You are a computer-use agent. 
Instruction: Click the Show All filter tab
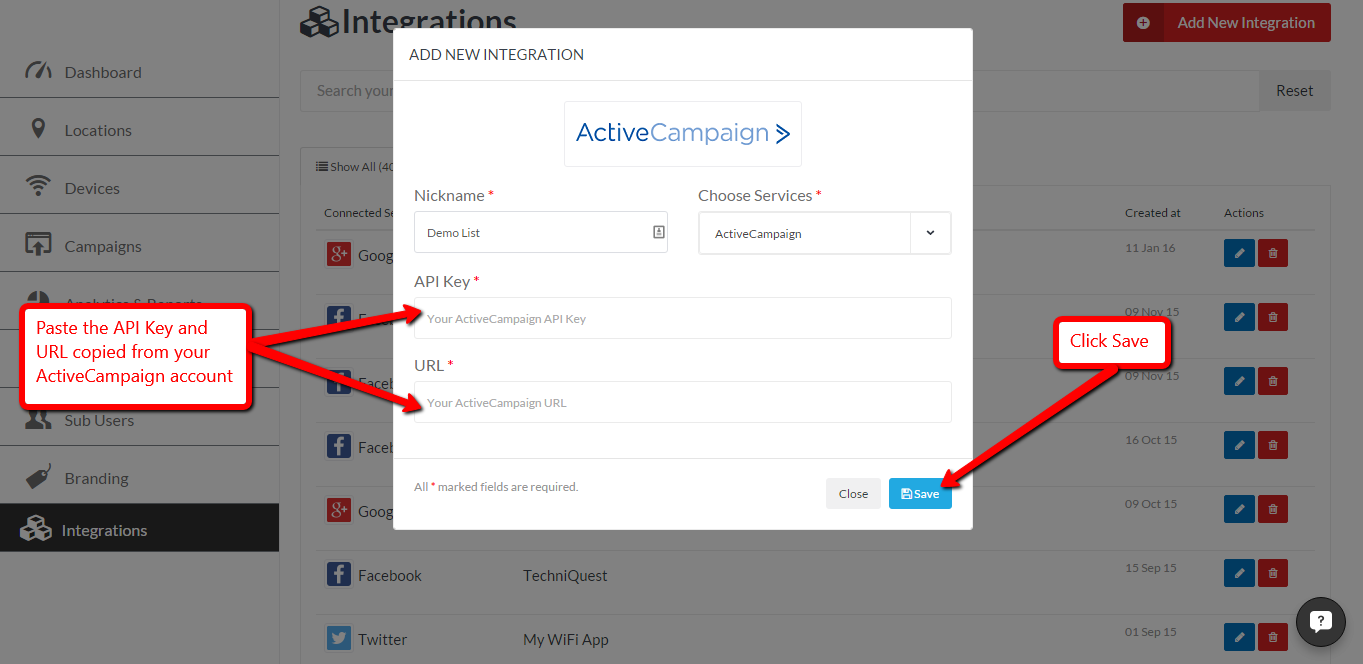point(355,166)
